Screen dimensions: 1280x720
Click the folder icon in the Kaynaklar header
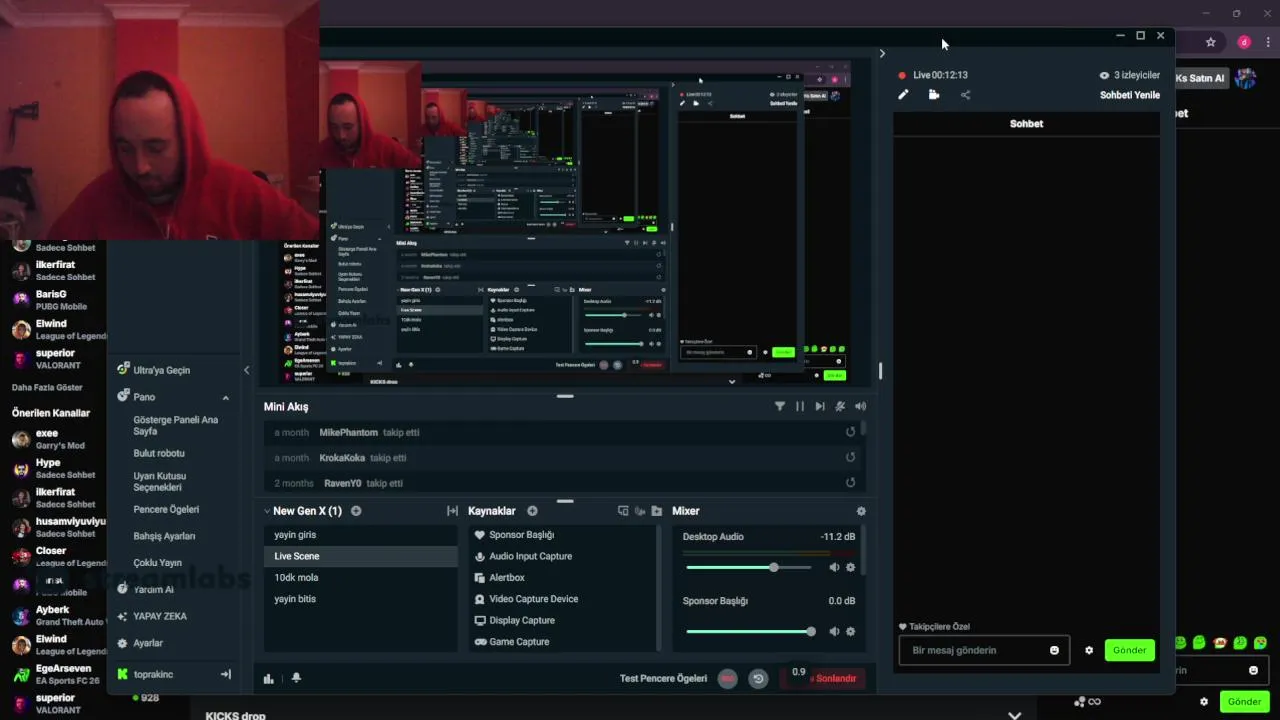click(x=656, y=511)
